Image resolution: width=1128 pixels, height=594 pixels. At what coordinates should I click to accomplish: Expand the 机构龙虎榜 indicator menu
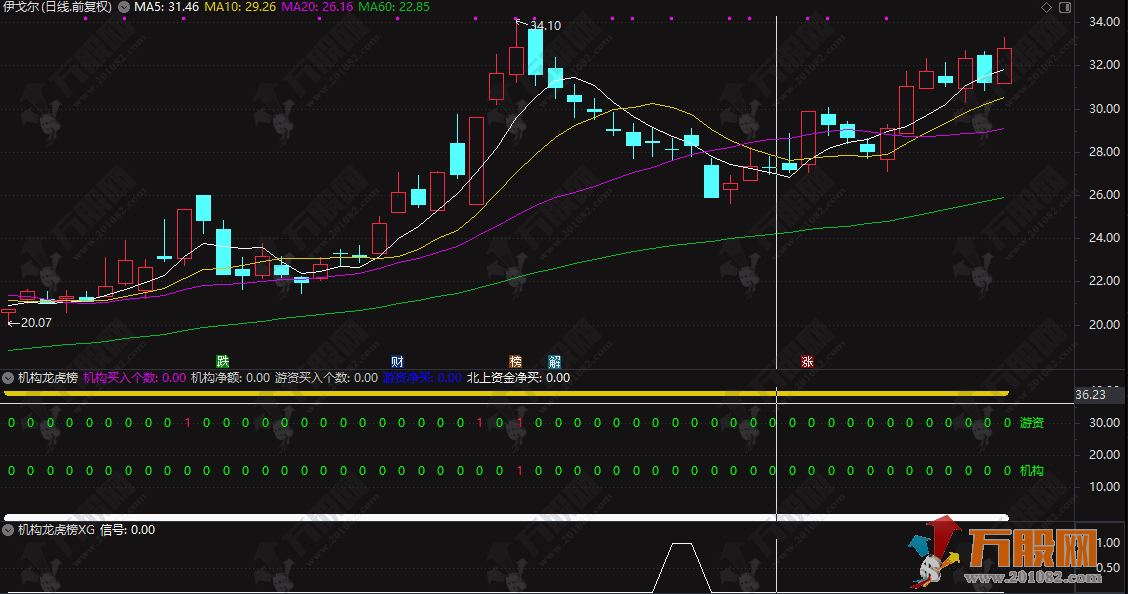point(9,378)
